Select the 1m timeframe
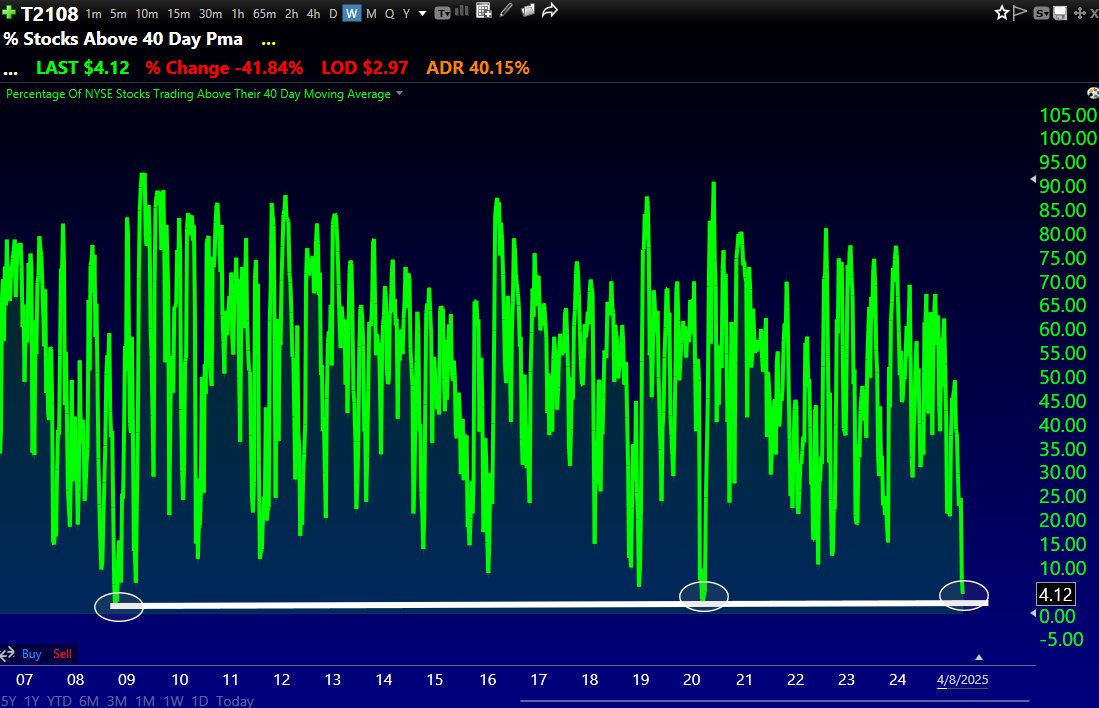The width and height of the screenshot is (1099, 708). [x=93, y=14]
